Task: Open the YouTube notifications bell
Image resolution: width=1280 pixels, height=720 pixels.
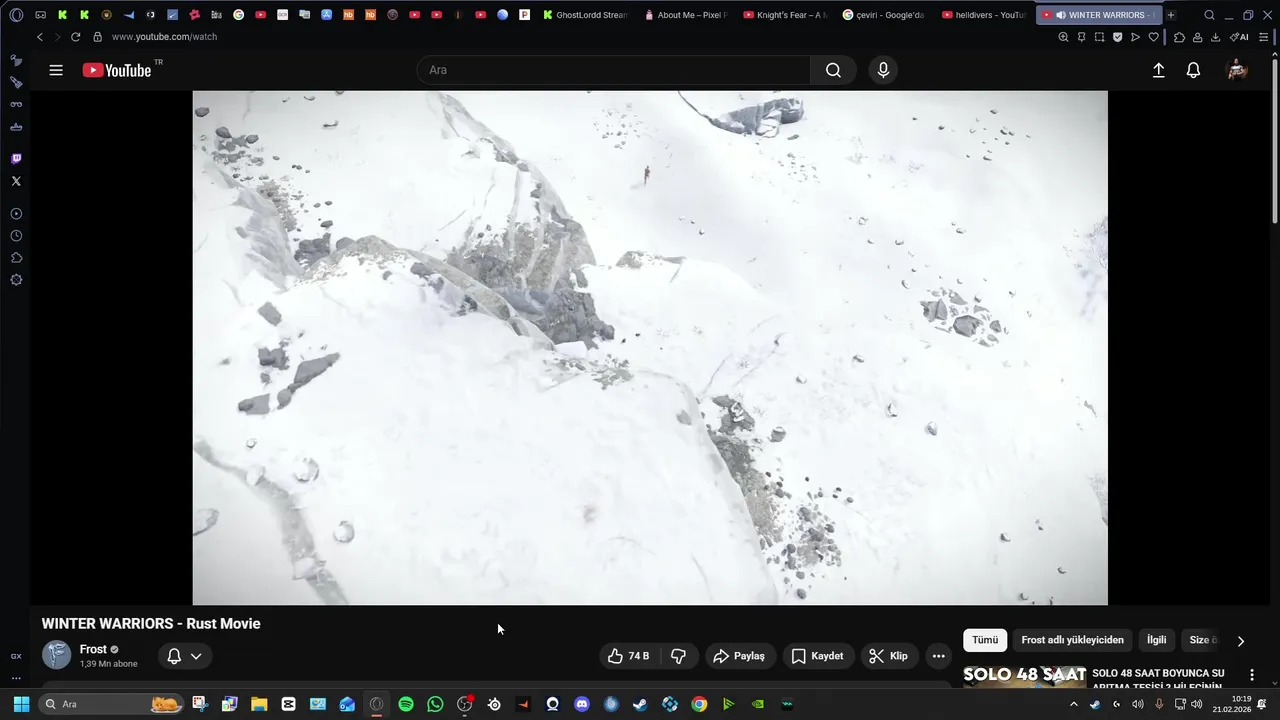Action: click(1193, 70)
